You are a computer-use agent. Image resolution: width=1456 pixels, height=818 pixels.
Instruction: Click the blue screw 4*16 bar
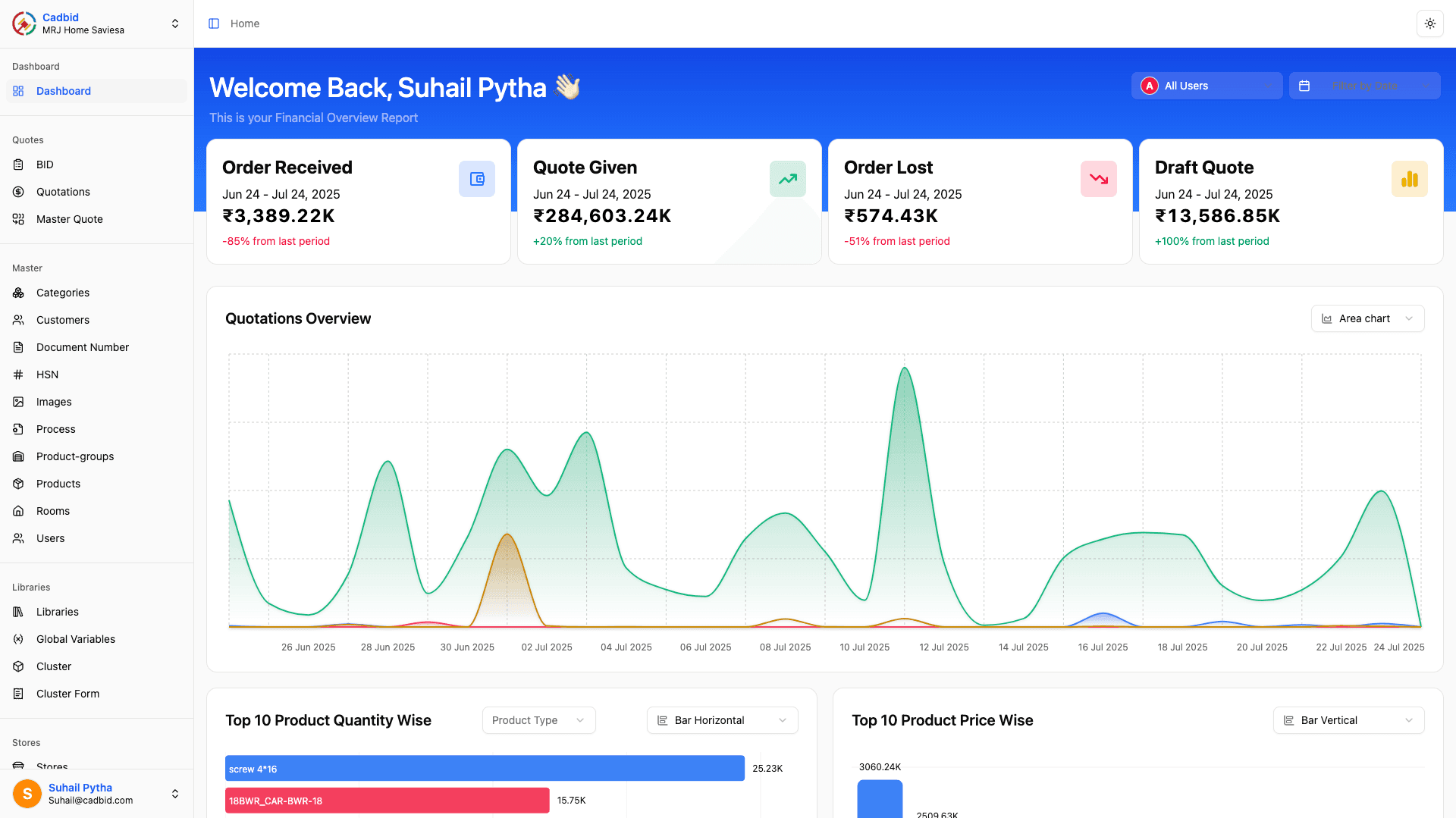point(485,769)
